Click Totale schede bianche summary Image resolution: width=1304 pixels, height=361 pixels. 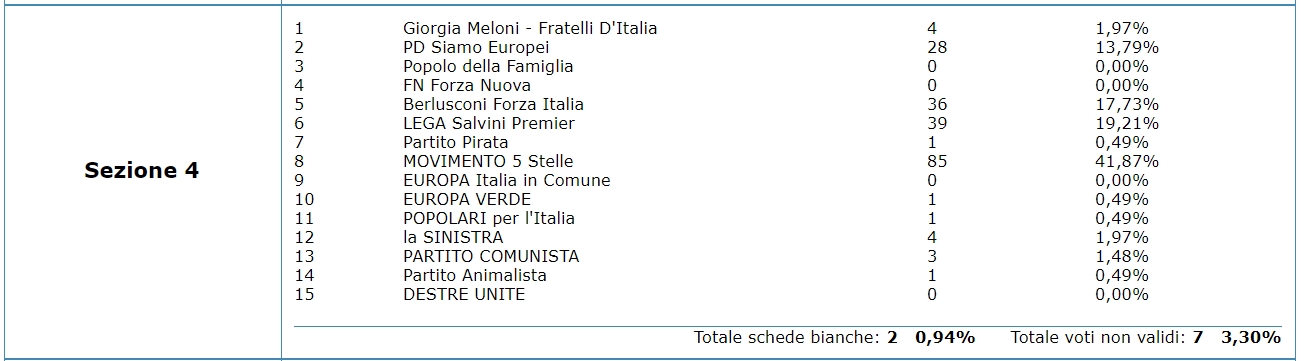834,337
